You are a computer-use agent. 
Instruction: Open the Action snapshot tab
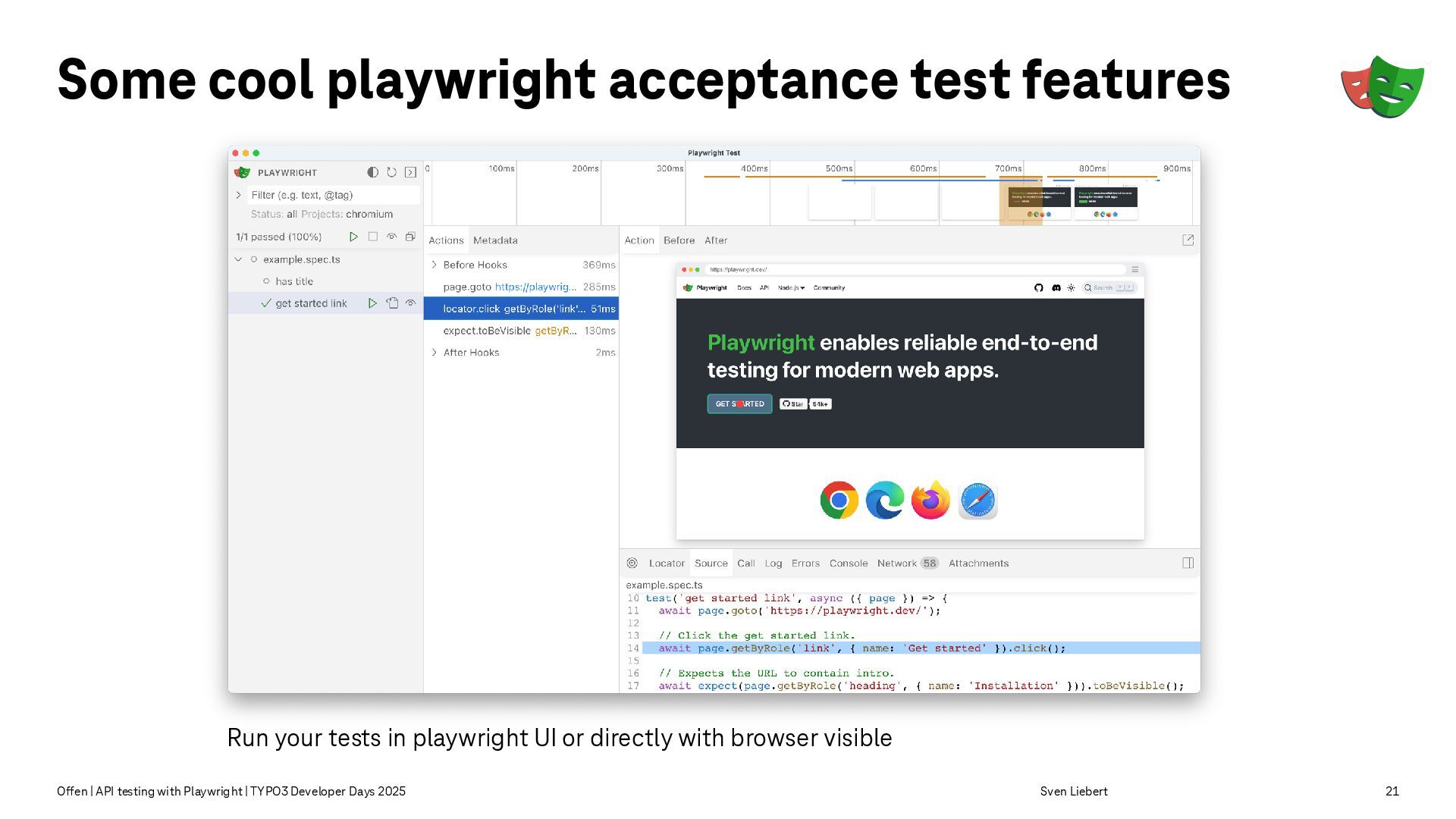pyautogui.click(x=639, y=240)
